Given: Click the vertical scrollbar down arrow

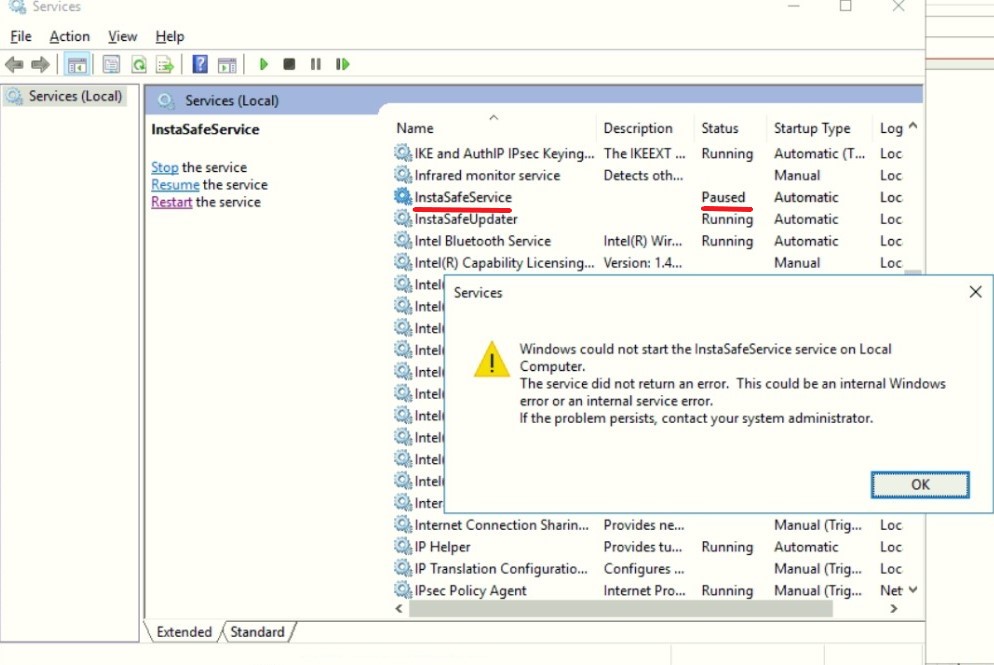Looking at the screenshot, I should point(913,590).
